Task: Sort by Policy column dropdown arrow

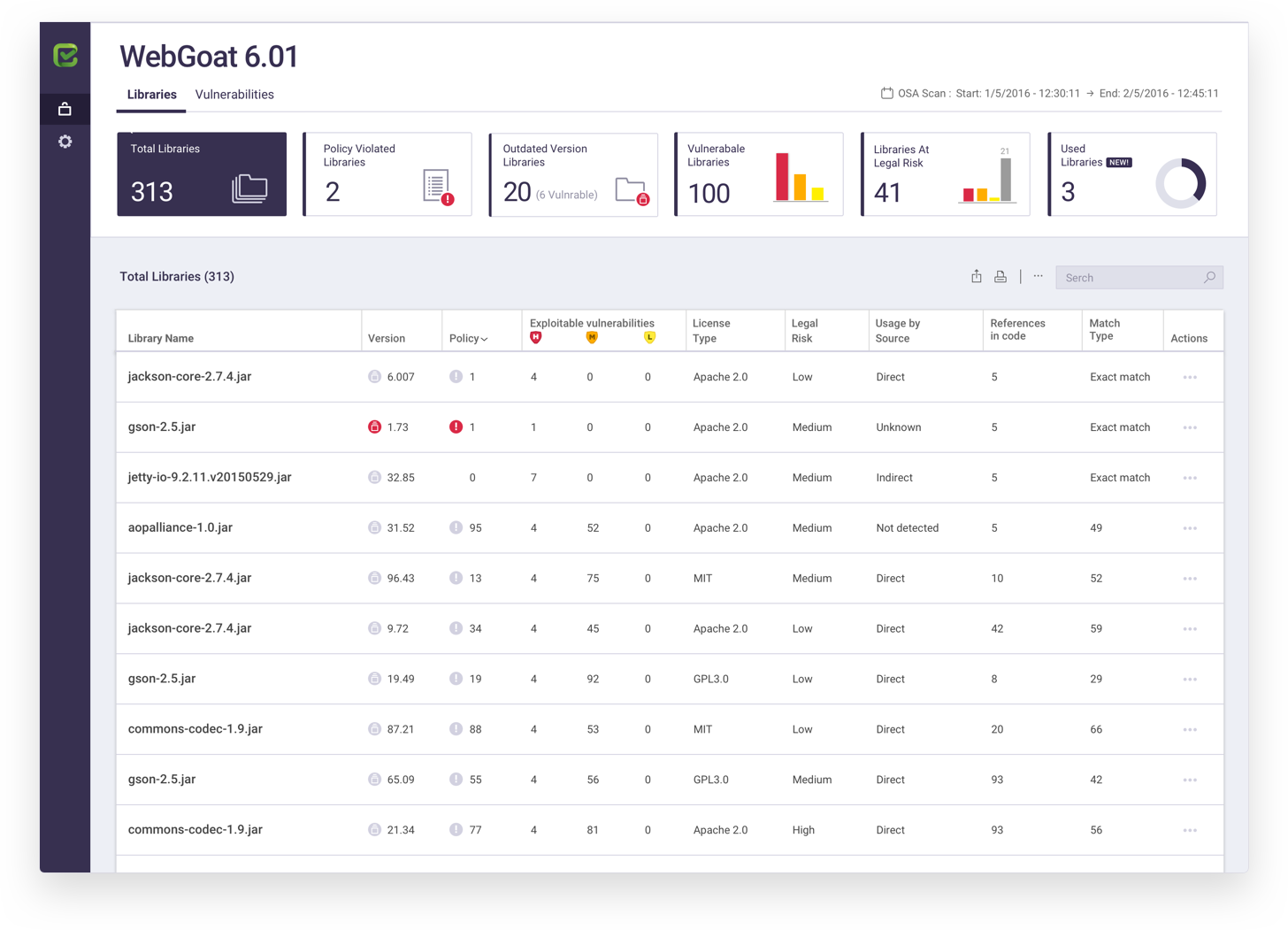Action: coord(485,339)
